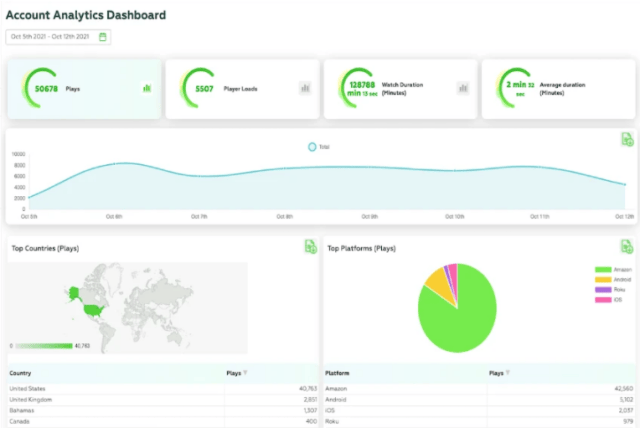
Task: Export the Top Countries report
Action: pyautogui.click(x=310, y=247)
